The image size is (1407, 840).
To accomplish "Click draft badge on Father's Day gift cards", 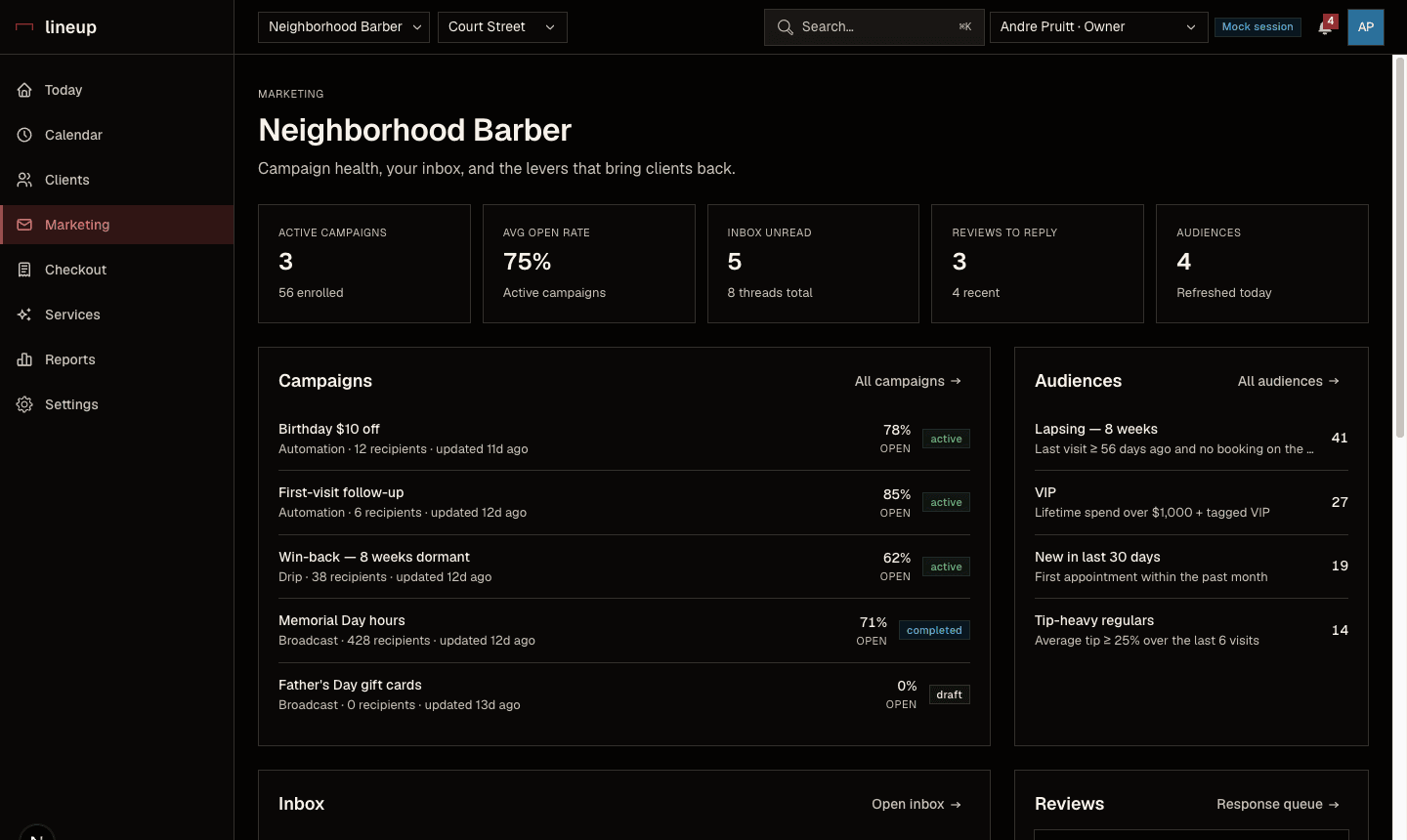I will tap(949, 694).
